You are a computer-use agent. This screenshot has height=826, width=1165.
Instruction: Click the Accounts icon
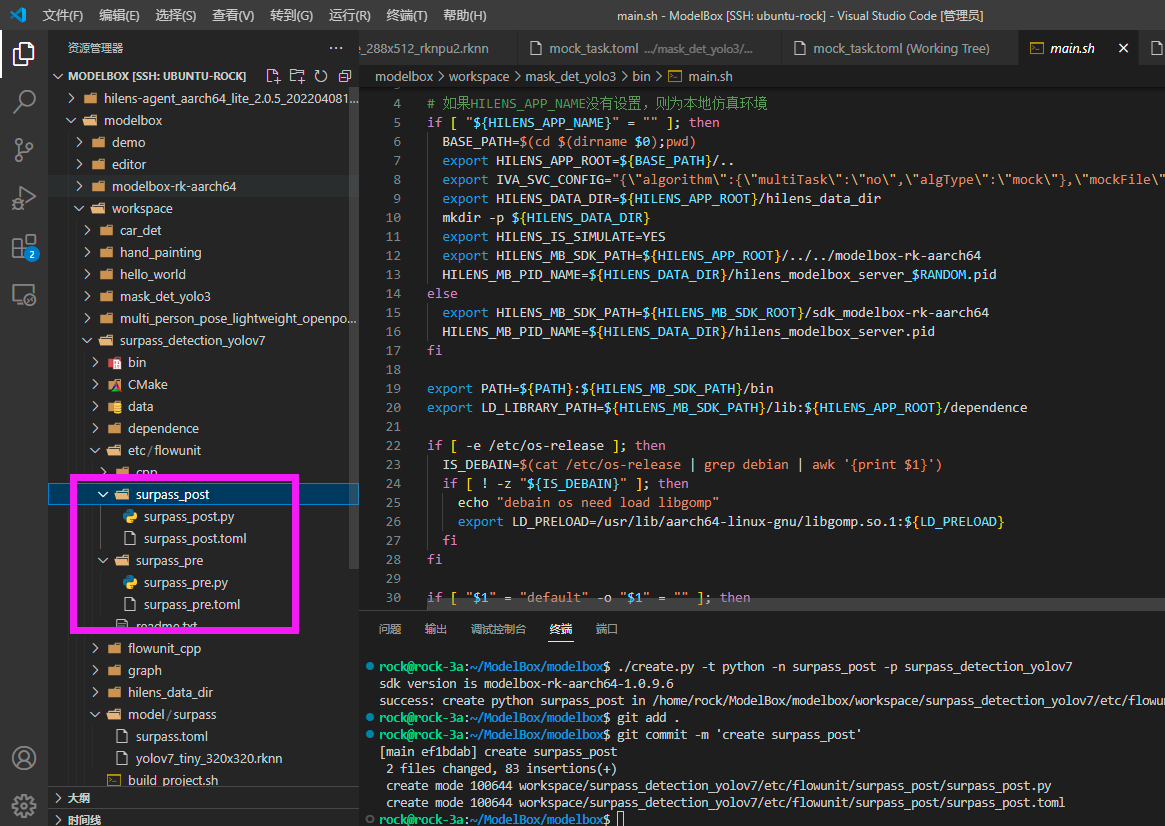tap(24, 758)
